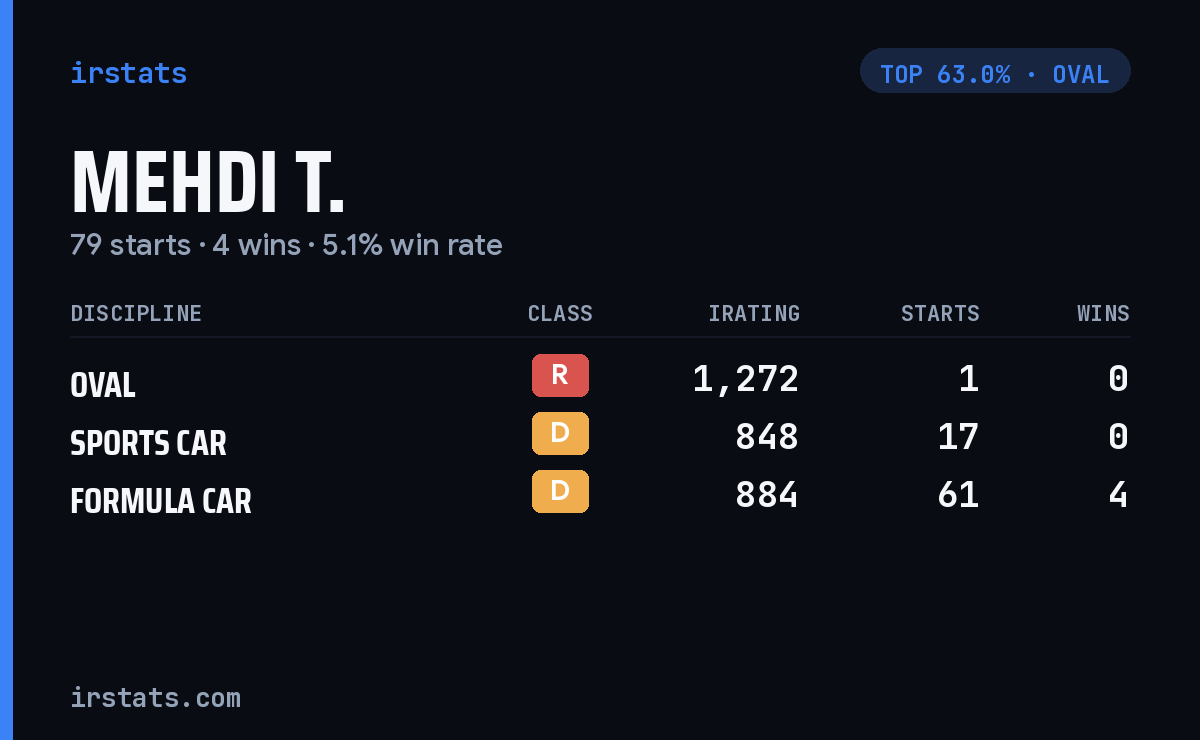Image resolution: width=1200 pixels, height=740 pixels.
Task: Click the 61 starts value
Action: (958, 495)
